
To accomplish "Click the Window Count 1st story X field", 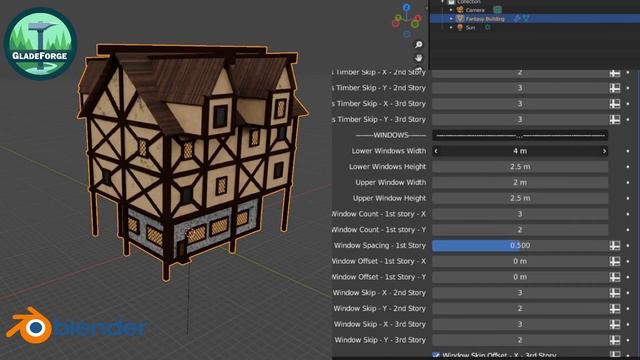I will 520,214.
